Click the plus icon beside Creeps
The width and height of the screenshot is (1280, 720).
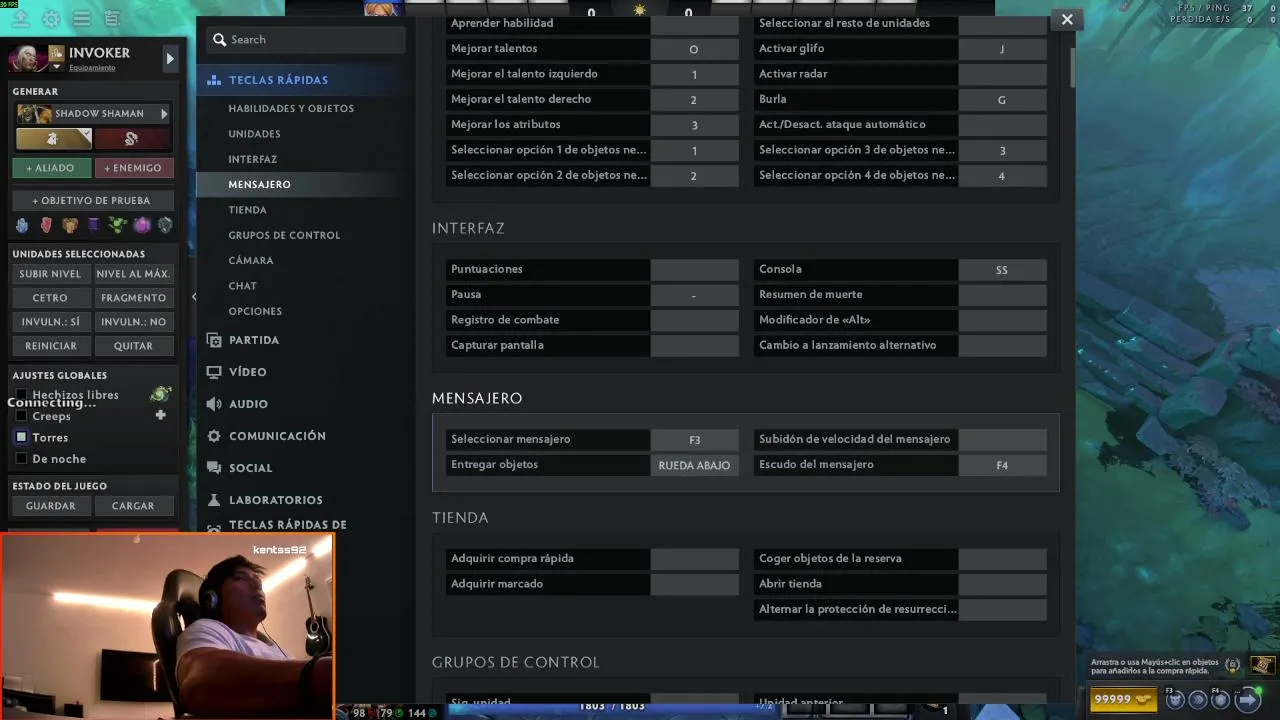(x=160, y=415)
